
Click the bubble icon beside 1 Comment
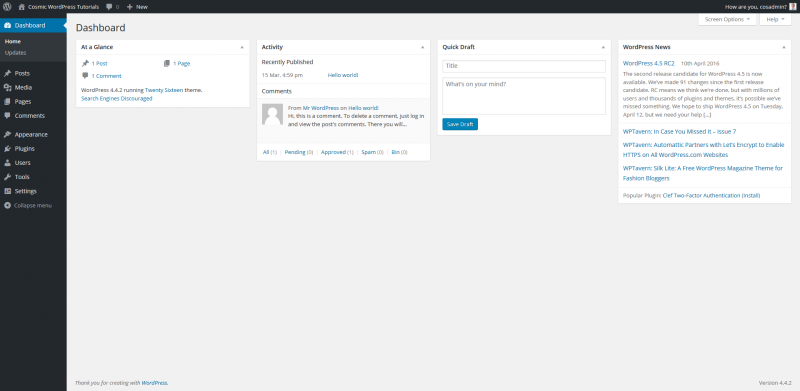coord(85,76)
